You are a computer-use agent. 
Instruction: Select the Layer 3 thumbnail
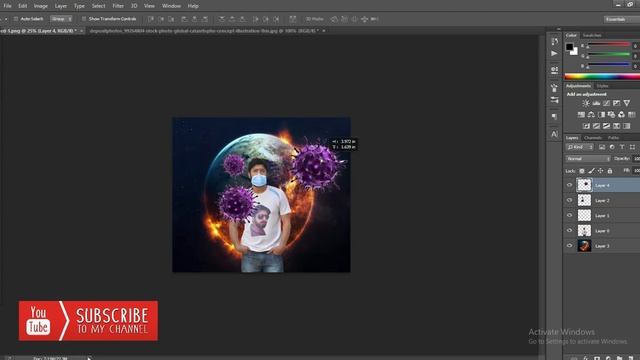point(584,246)
